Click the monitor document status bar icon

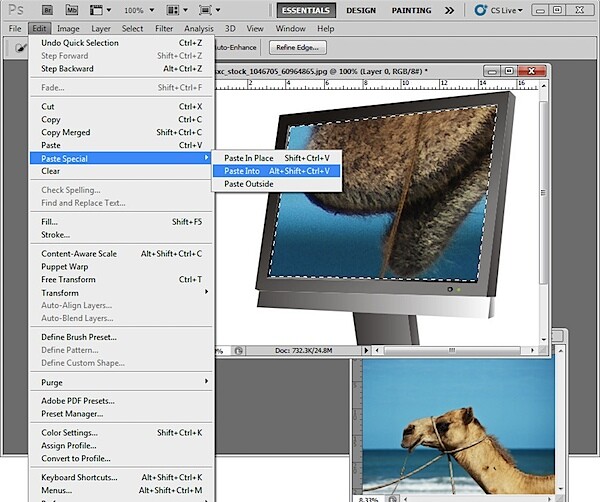pos(239,350)
